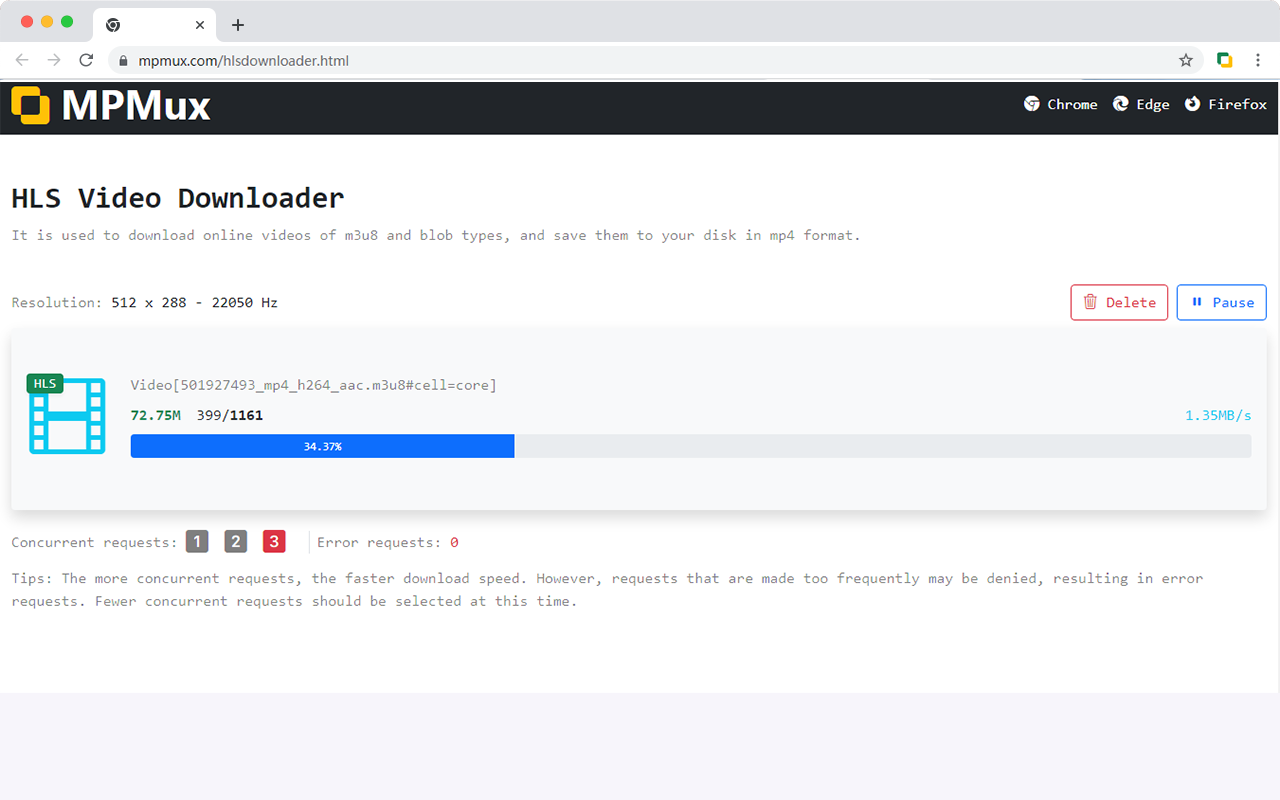Click the browser forward arrow
The height and width of the screenshot is (800, 1280).
pyautogui.click(x=54, y=60)
